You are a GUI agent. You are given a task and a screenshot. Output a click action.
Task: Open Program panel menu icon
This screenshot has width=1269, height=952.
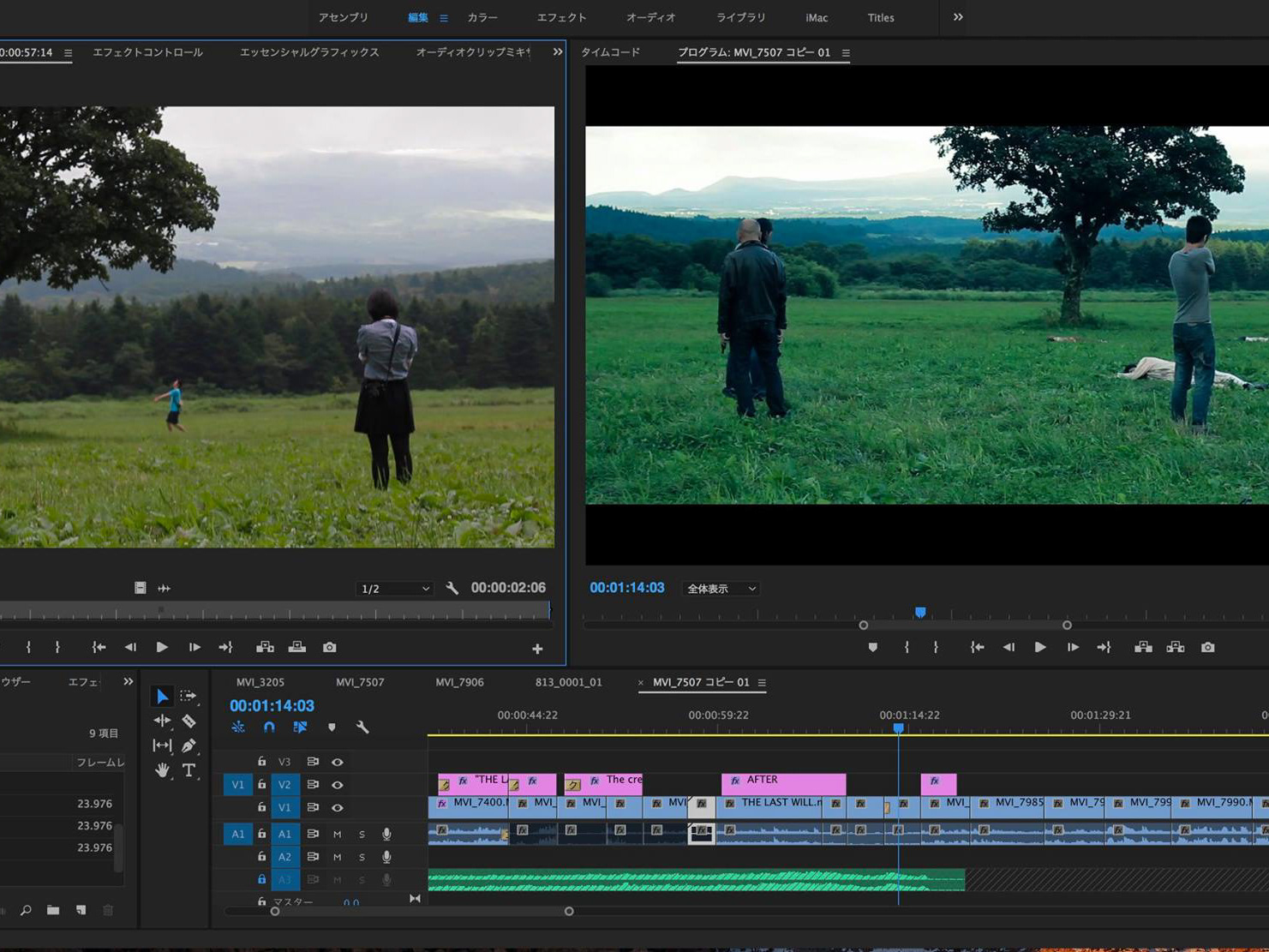pyautogui.click(x=846, y=53)
